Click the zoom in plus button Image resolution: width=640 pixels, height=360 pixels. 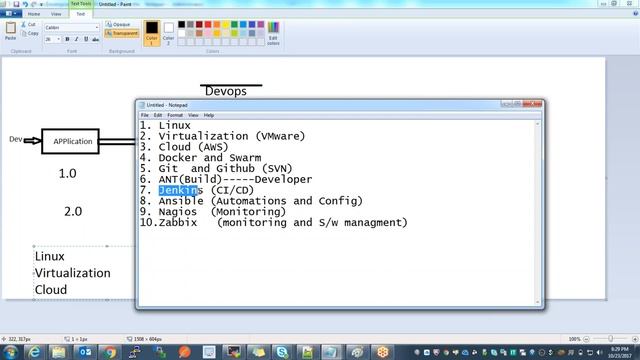635,339
